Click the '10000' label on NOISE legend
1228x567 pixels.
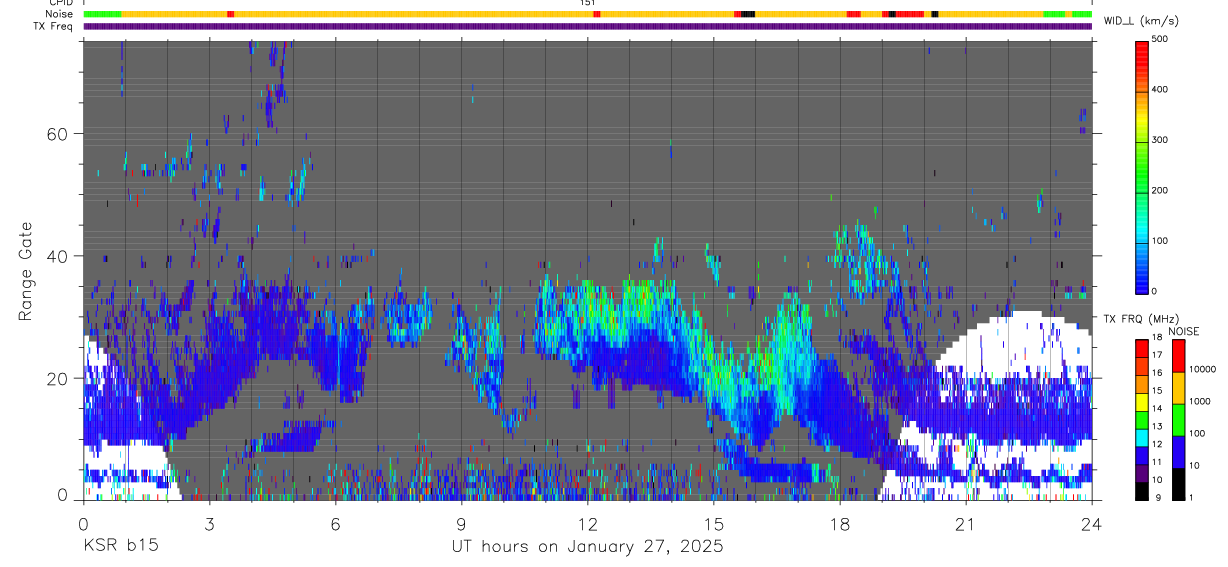(x=1204, y=369)
